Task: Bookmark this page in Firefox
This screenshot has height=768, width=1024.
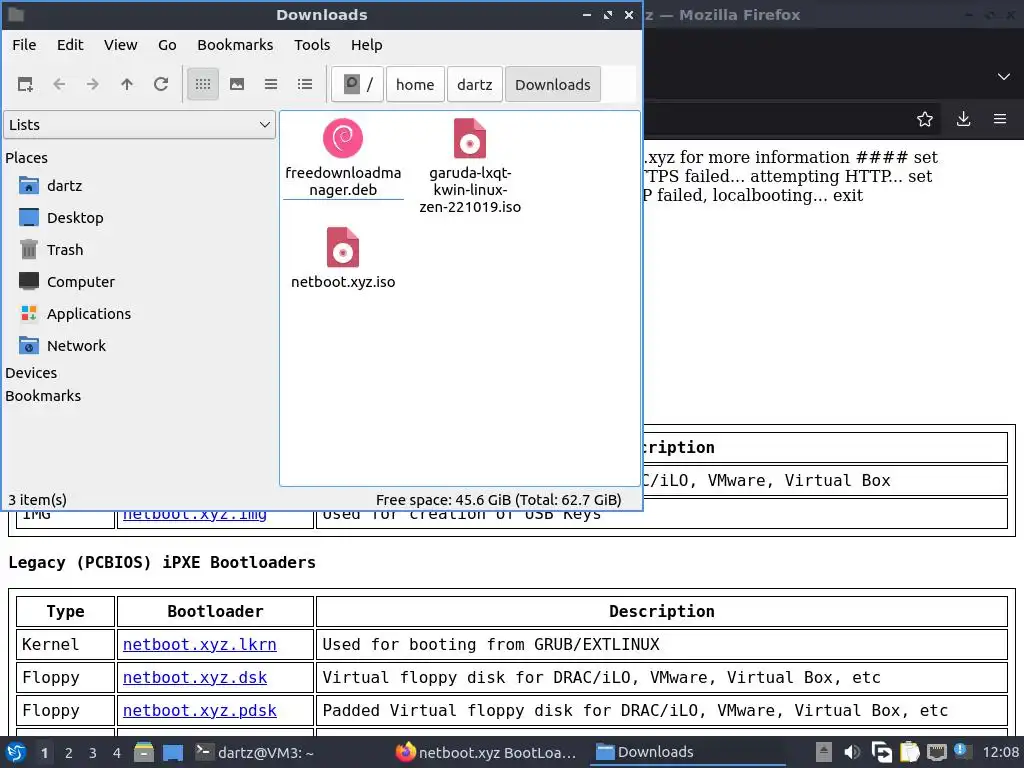Action: coord(925,119)
